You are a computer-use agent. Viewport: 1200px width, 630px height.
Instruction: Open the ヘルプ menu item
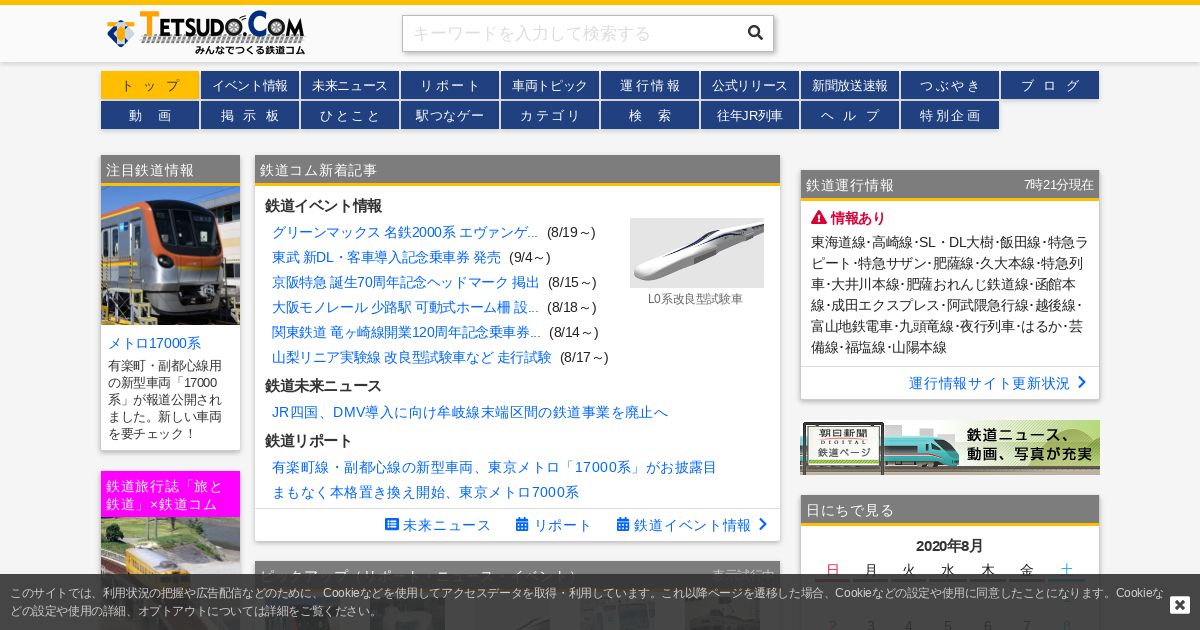(x=850, y=115)
